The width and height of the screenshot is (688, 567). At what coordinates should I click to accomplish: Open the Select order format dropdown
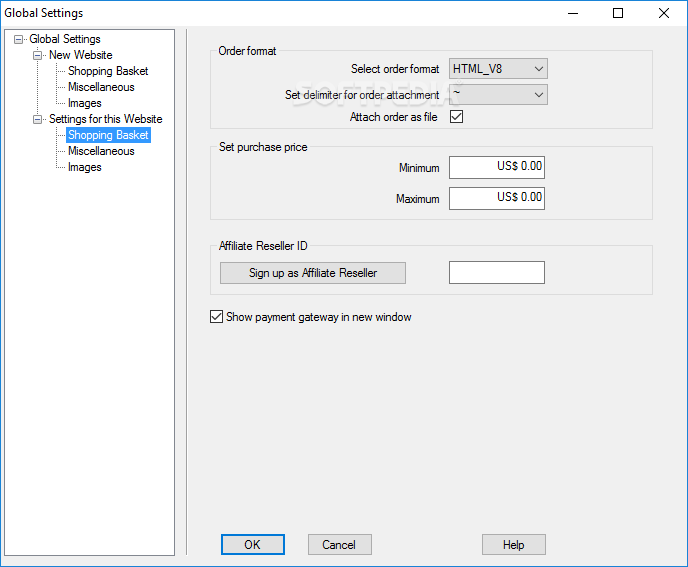point(498,69)
